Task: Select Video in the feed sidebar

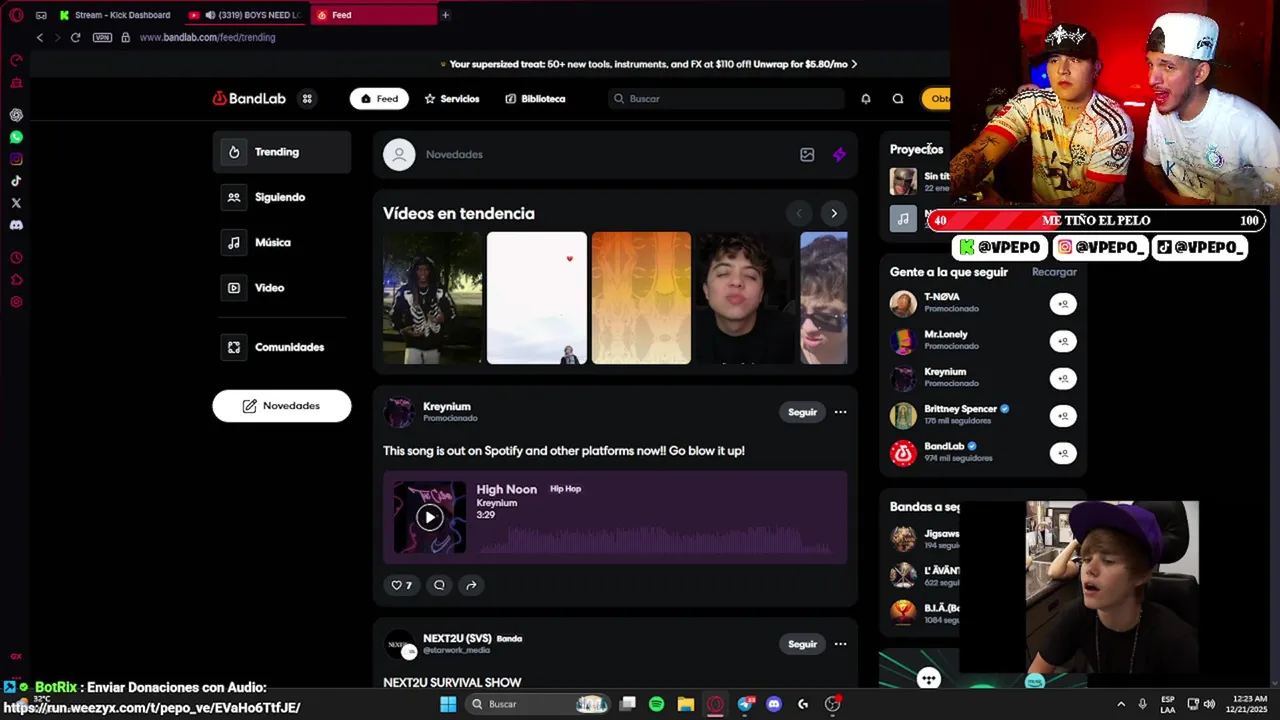Action: 282,288
